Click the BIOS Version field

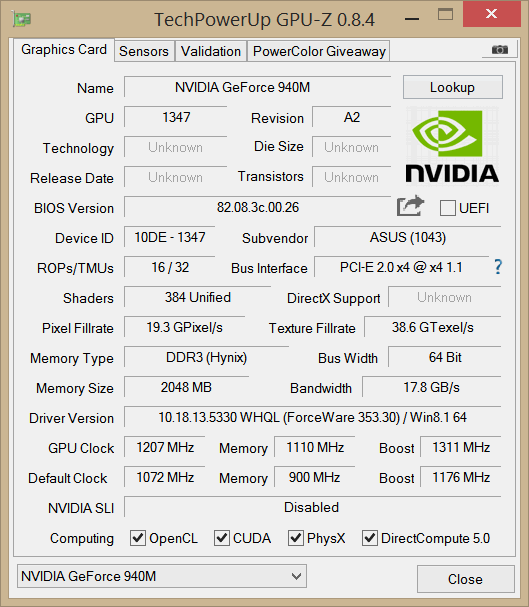coord(257,207)
